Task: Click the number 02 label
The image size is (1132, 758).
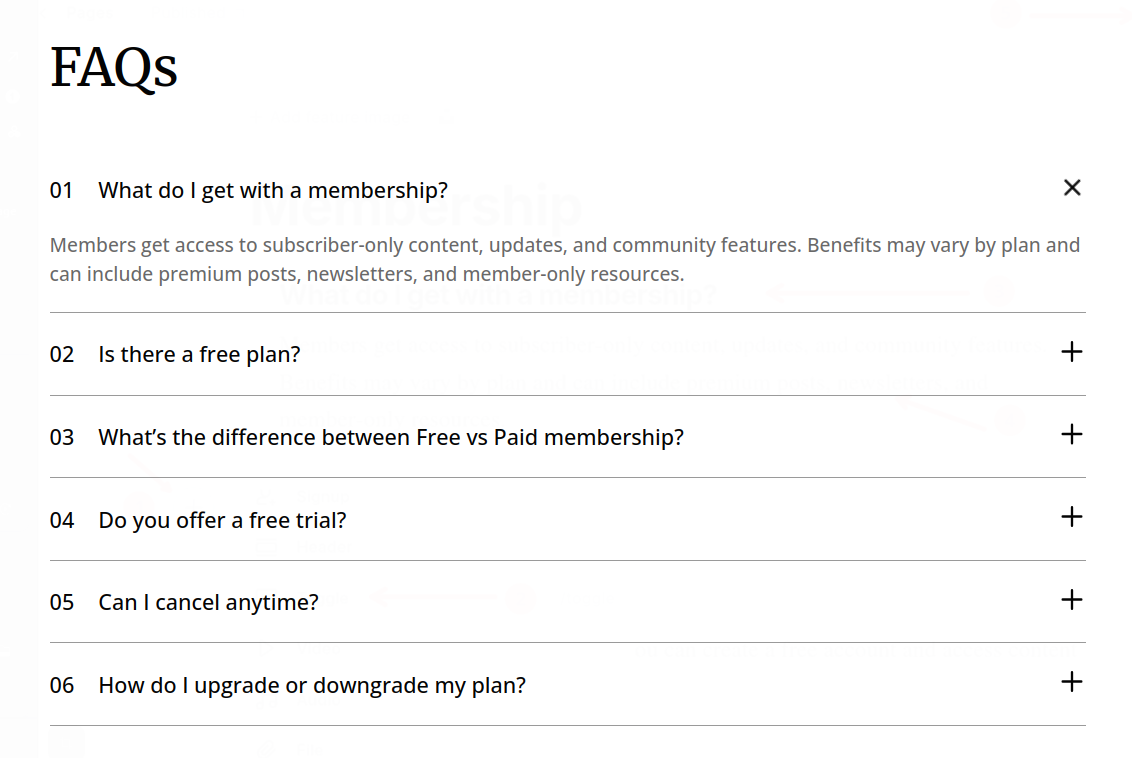Action: pyautogui.click(x=62, y=354)
